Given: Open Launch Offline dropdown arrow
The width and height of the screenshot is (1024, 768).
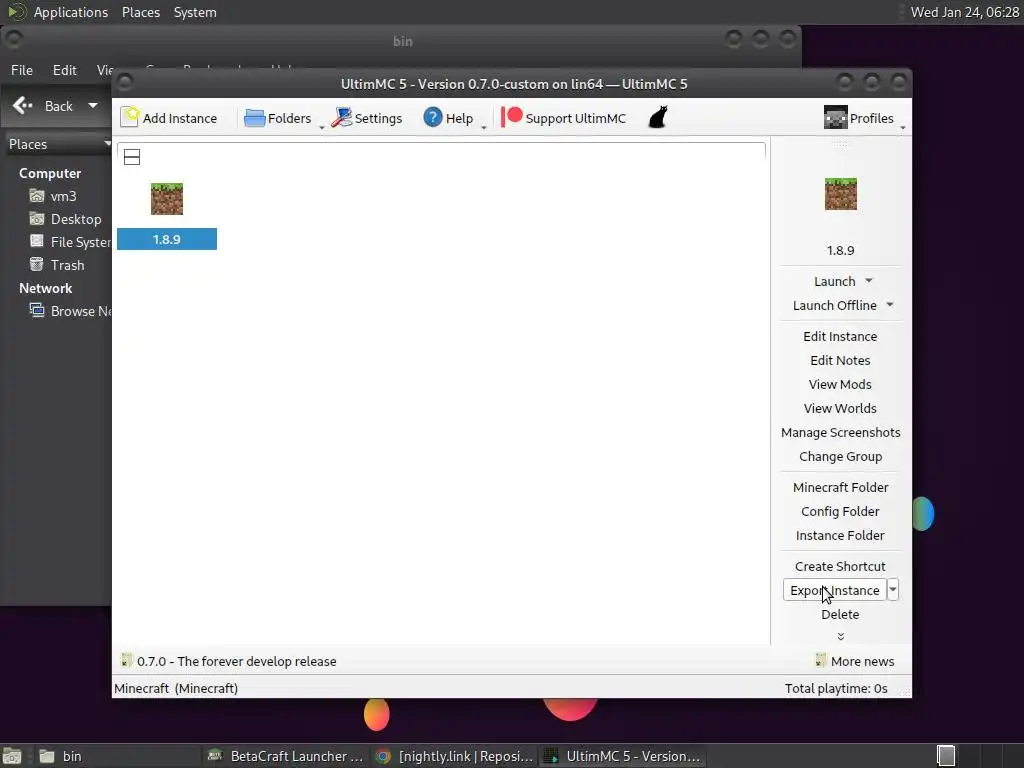Looking at the screenshot, I should point(890,305).
